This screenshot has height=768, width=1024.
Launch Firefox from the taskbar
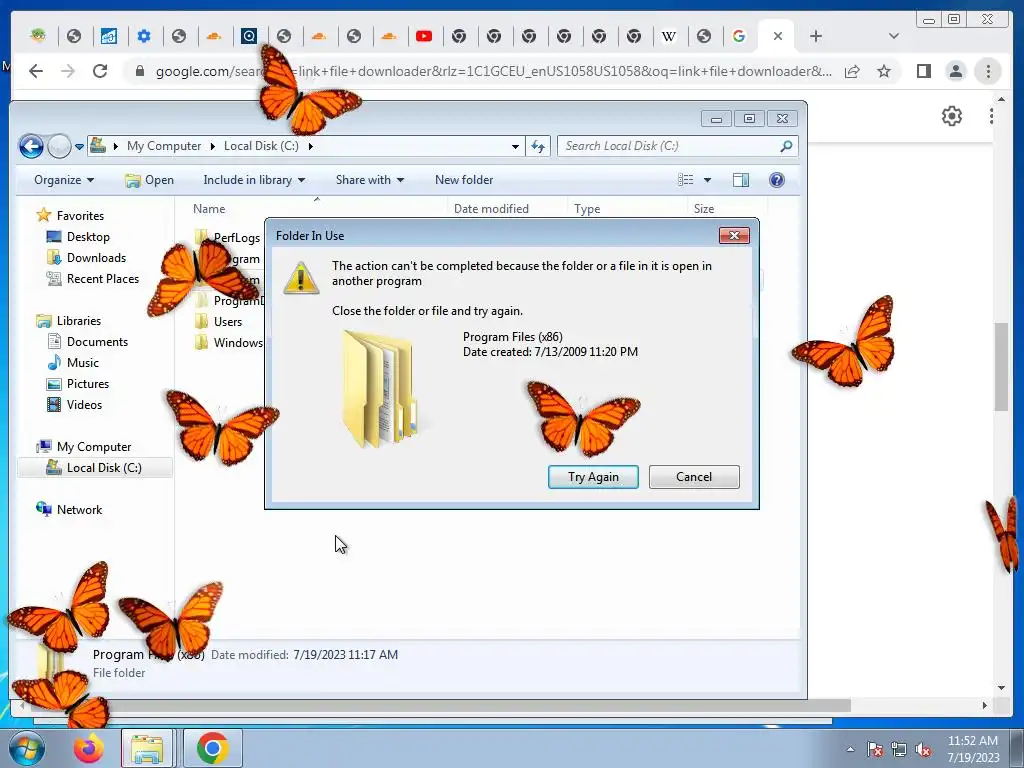89,748
